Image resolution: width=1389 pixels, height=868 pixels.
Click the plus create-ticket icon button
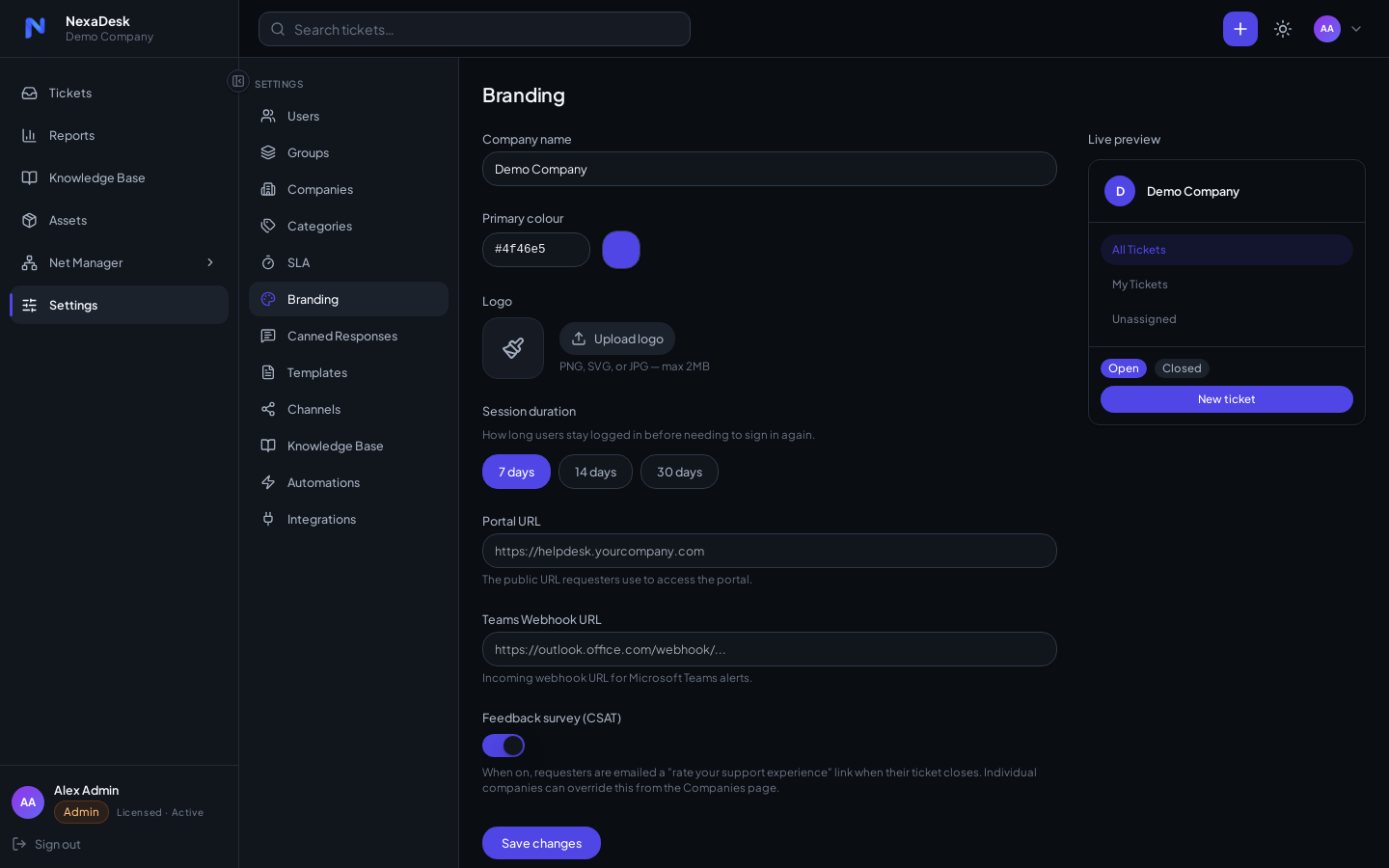click(x=1239, y=29)
